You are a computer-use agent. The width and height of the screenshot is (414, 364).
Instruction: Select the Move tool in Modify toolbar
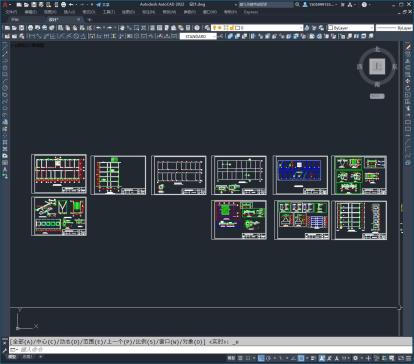[x=408, y=81]
